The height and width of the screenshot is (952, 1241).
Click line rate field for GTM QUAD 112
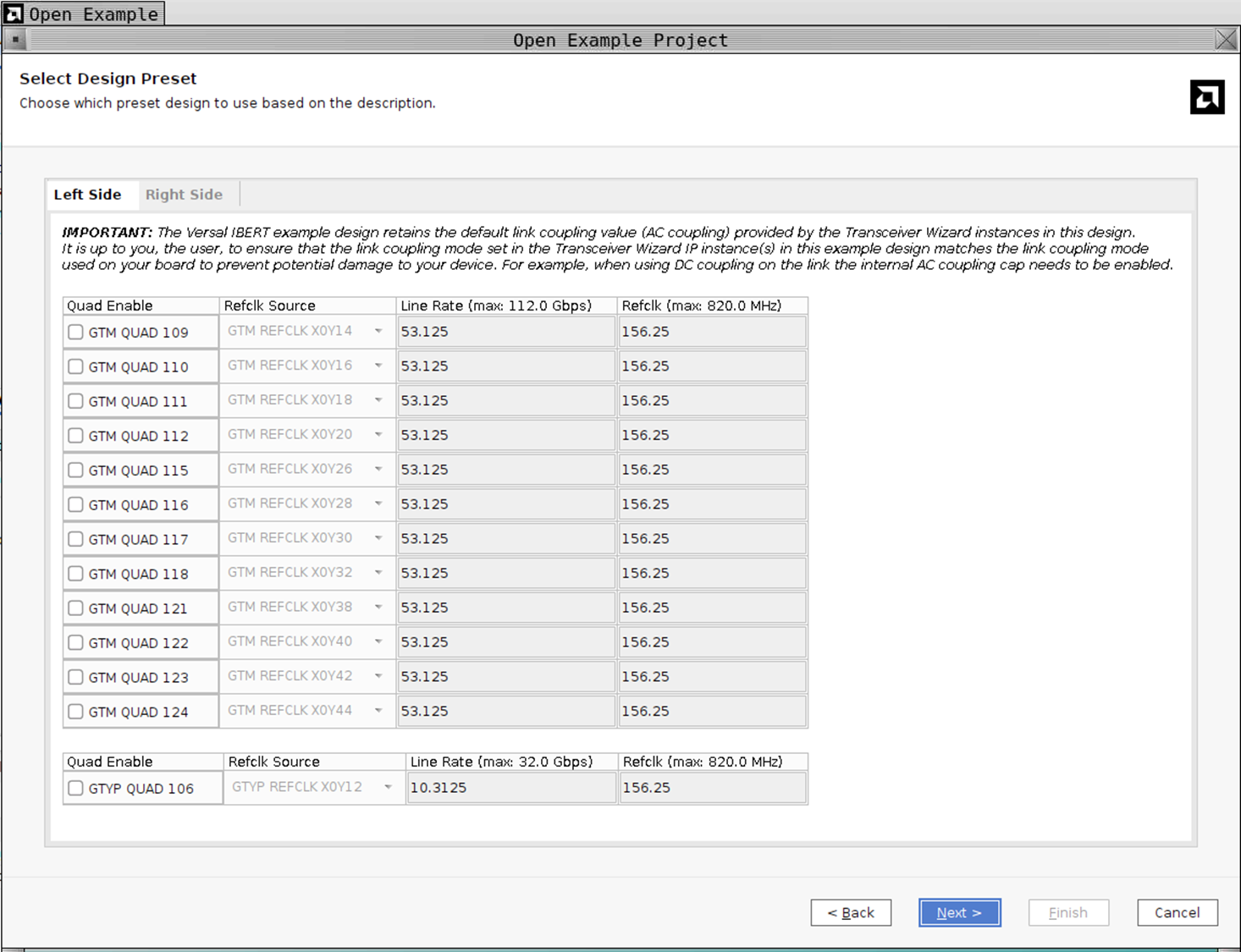click(506, 435)
